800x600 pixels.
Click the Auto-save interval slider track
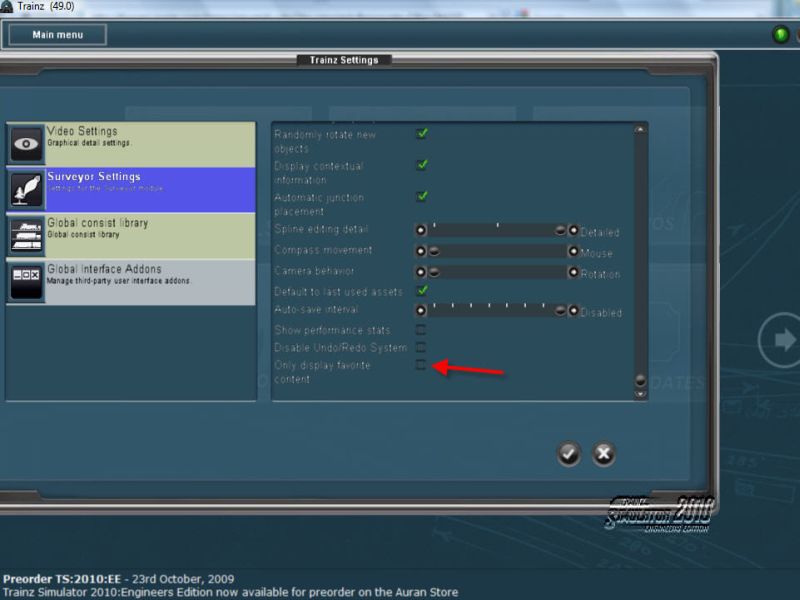pyautogui.click(x=497, y=310)
